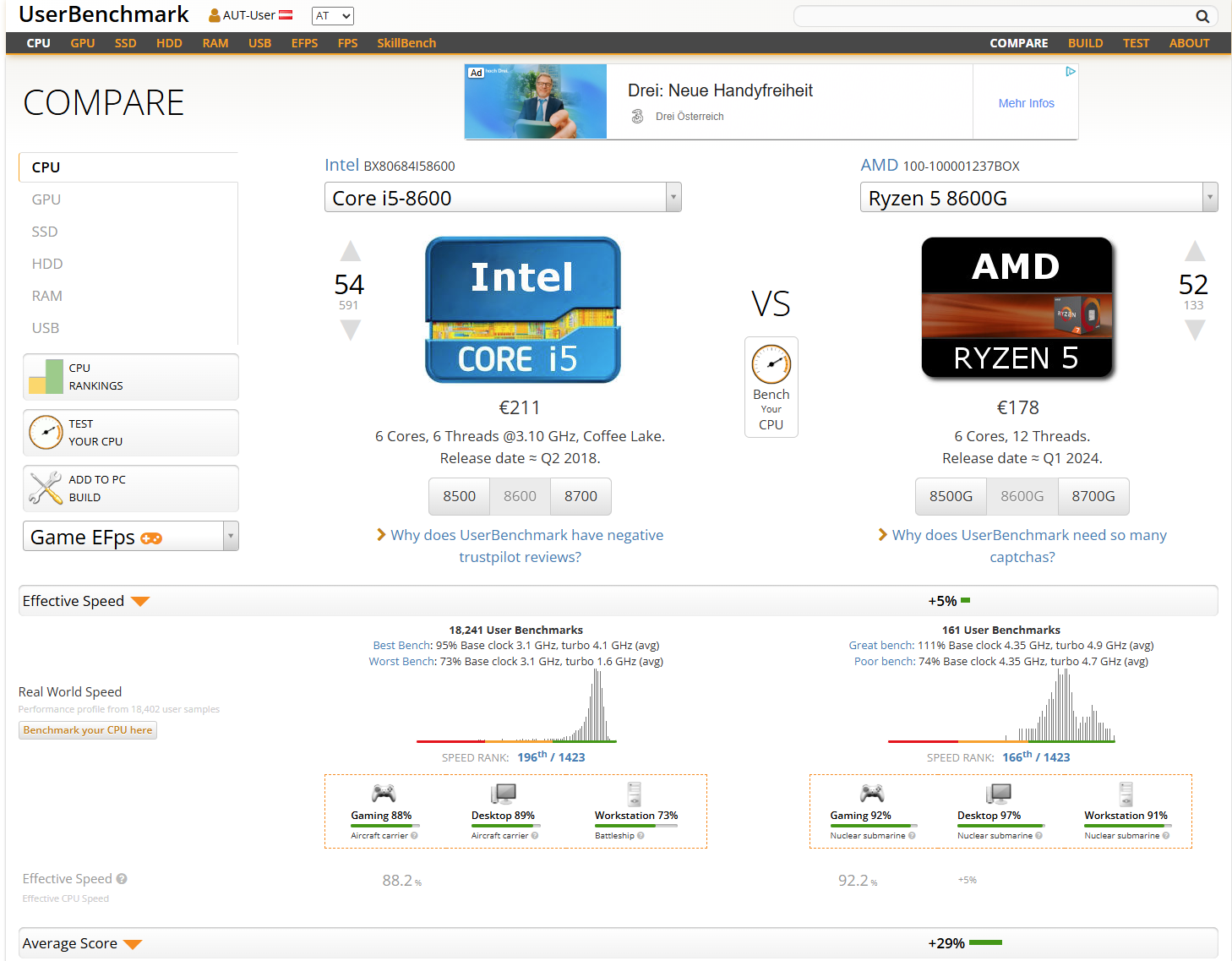Viewport: 1232px width, 961px height.
Task: Click the Intel Core i5 chip image
Action: [x=522, y=309]
